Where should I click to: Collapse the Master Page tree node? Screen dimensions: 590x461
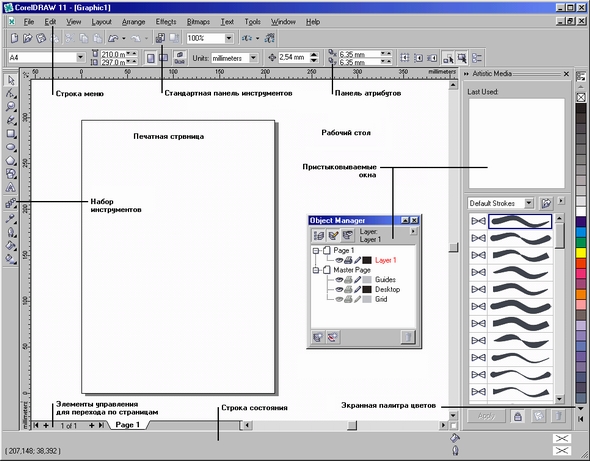coord(316,270)
